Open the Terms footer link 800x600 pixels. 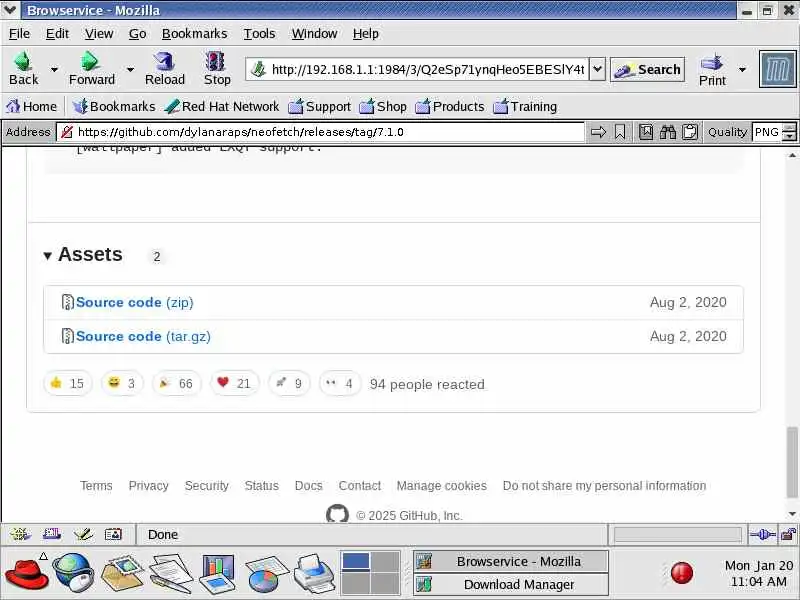[96, 486]
